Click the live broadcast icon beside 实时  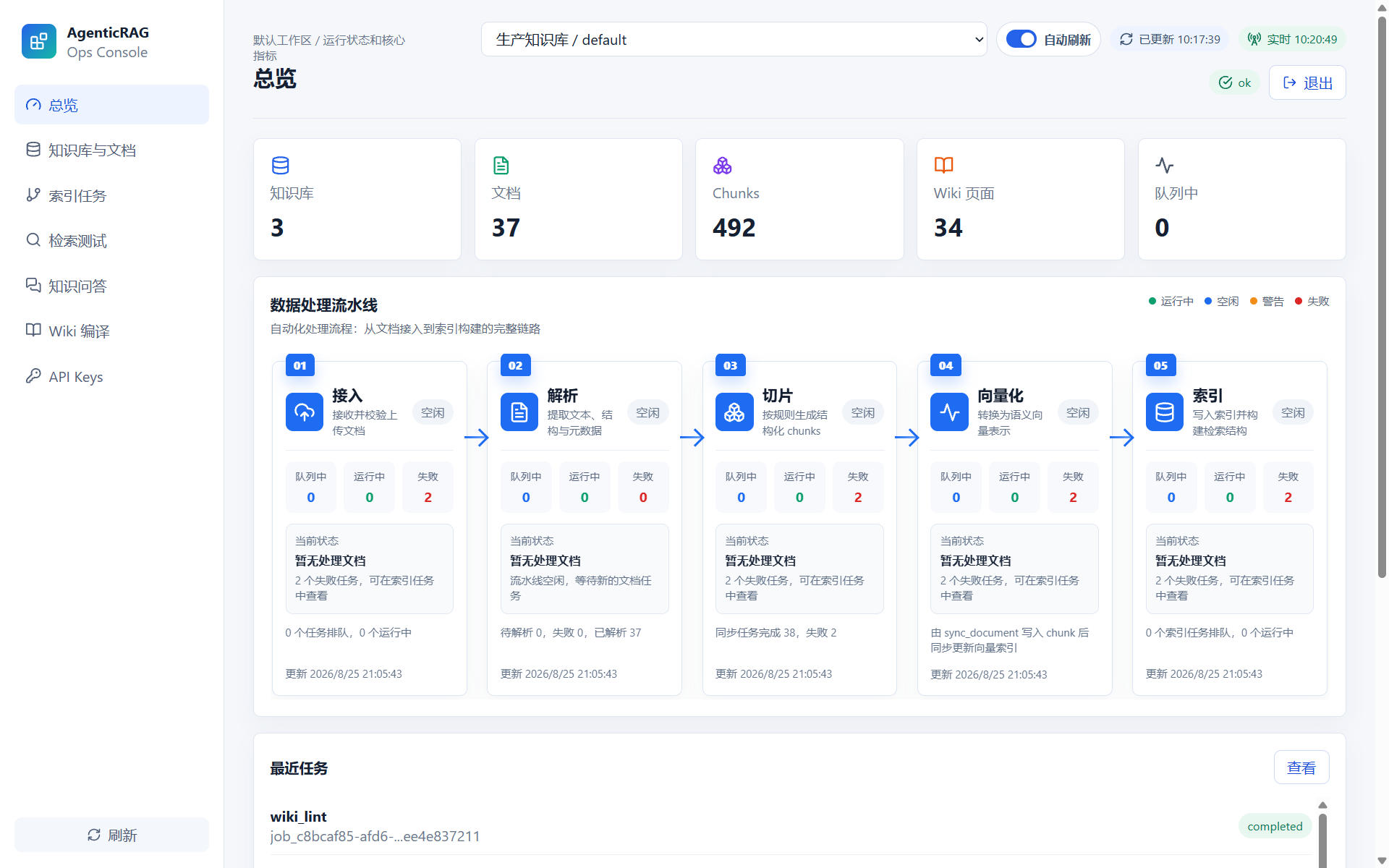pos(1254,39)
